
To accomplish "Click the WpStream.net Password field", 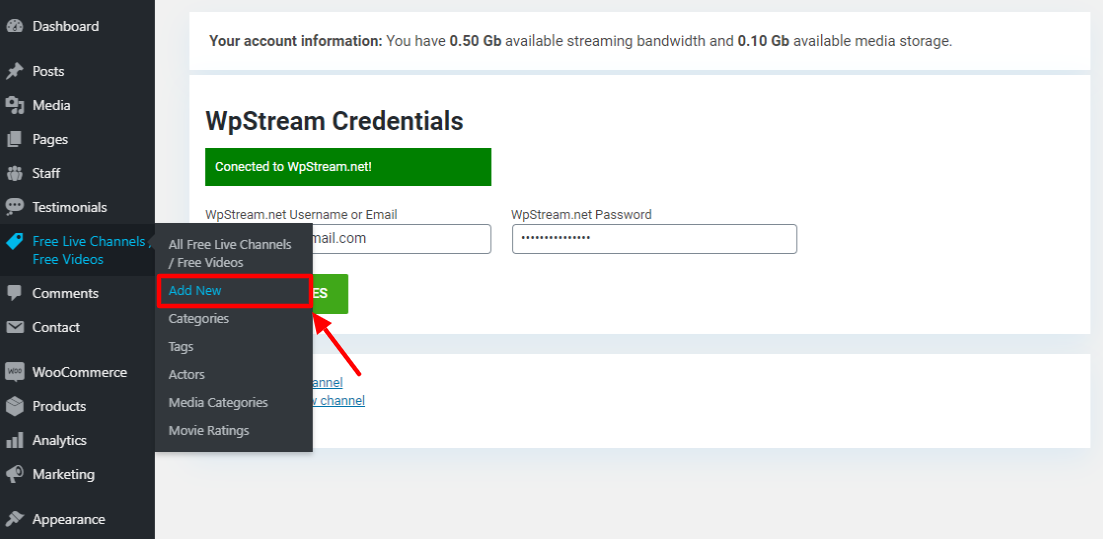I will point(654,239).
